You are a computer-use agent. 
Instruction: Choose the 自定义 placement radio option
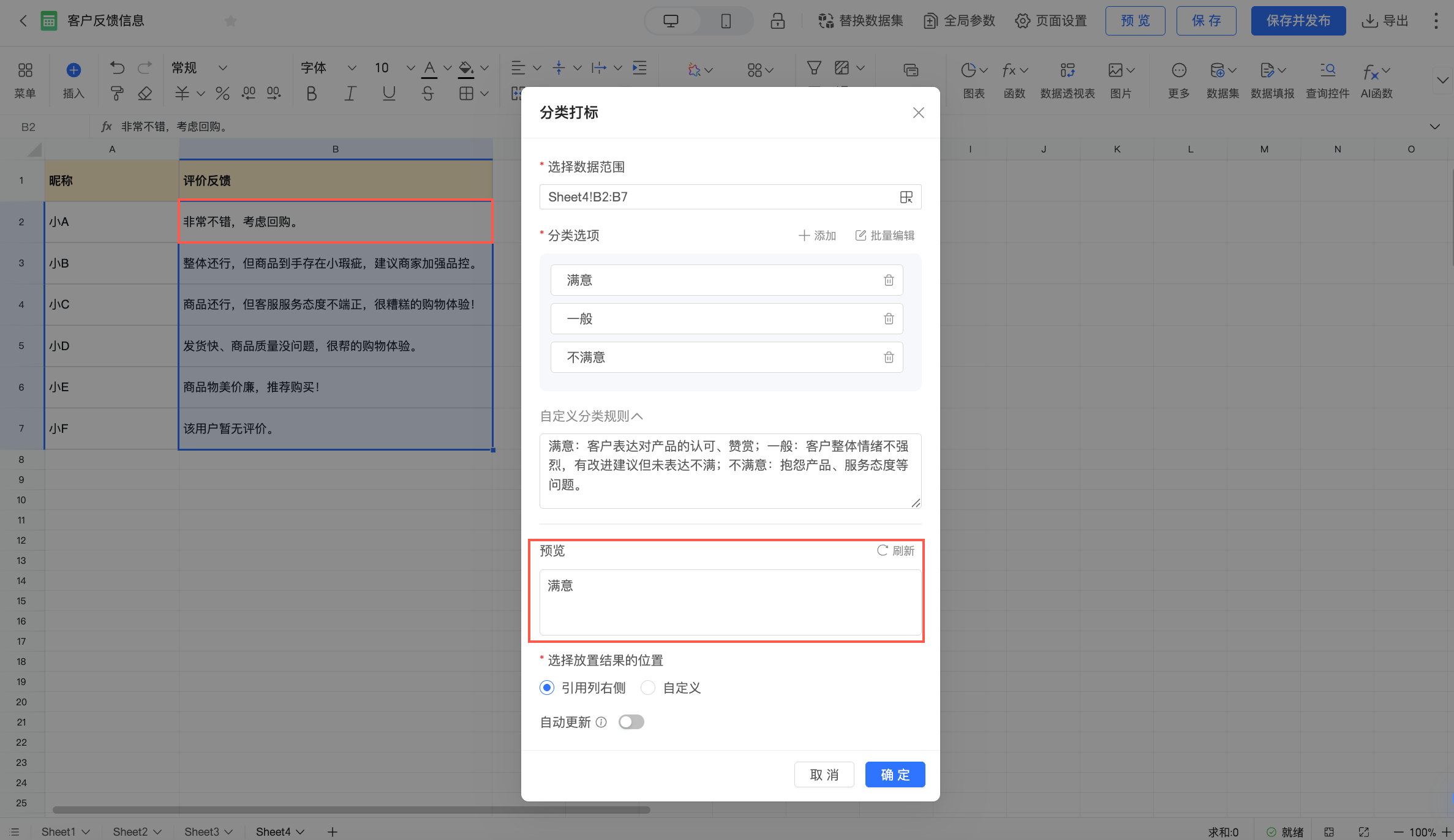coord(648,688)
